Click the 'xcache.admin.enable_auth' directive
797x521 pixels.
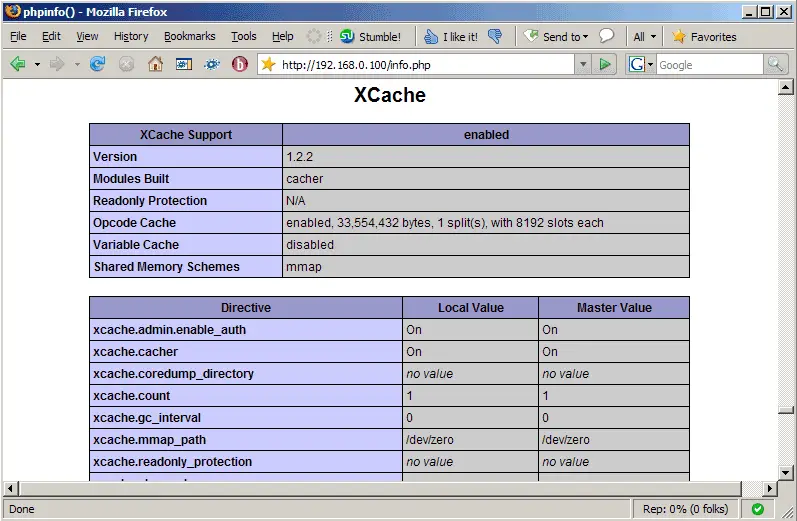pyautogui.click(x=169, y=330)
